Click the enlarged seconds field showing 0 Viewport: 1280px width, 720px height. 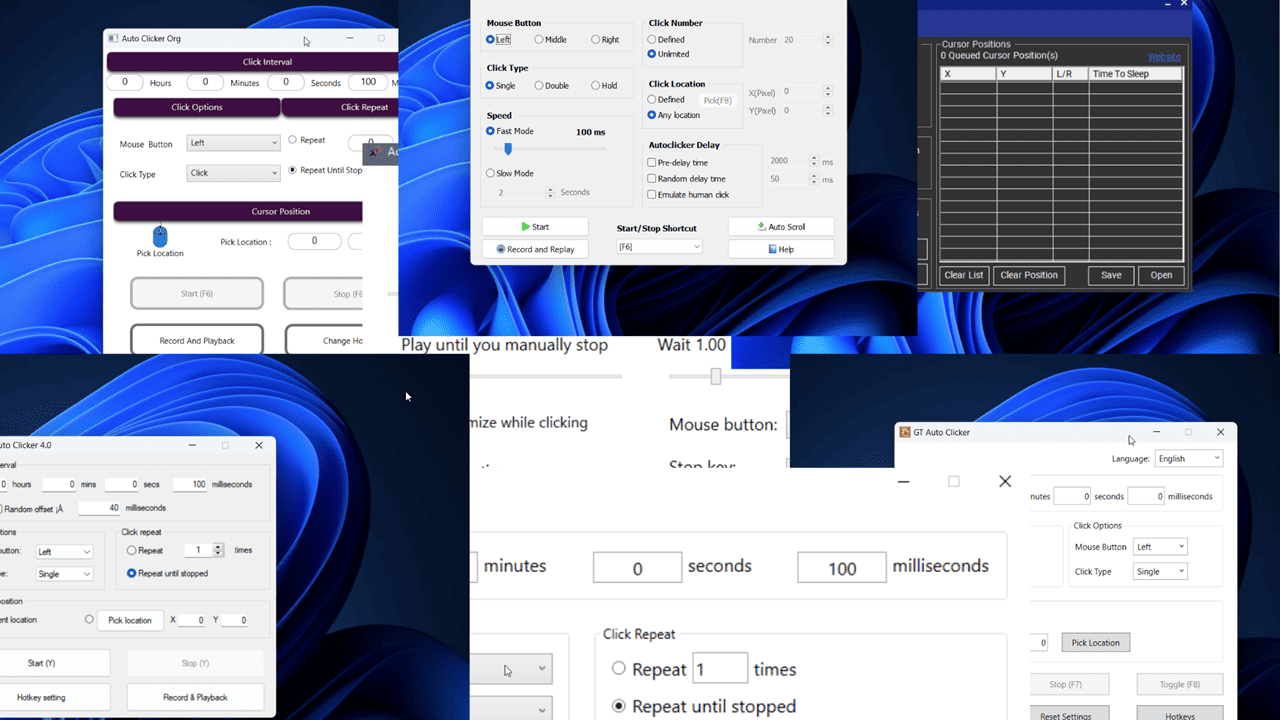point(637,567)
